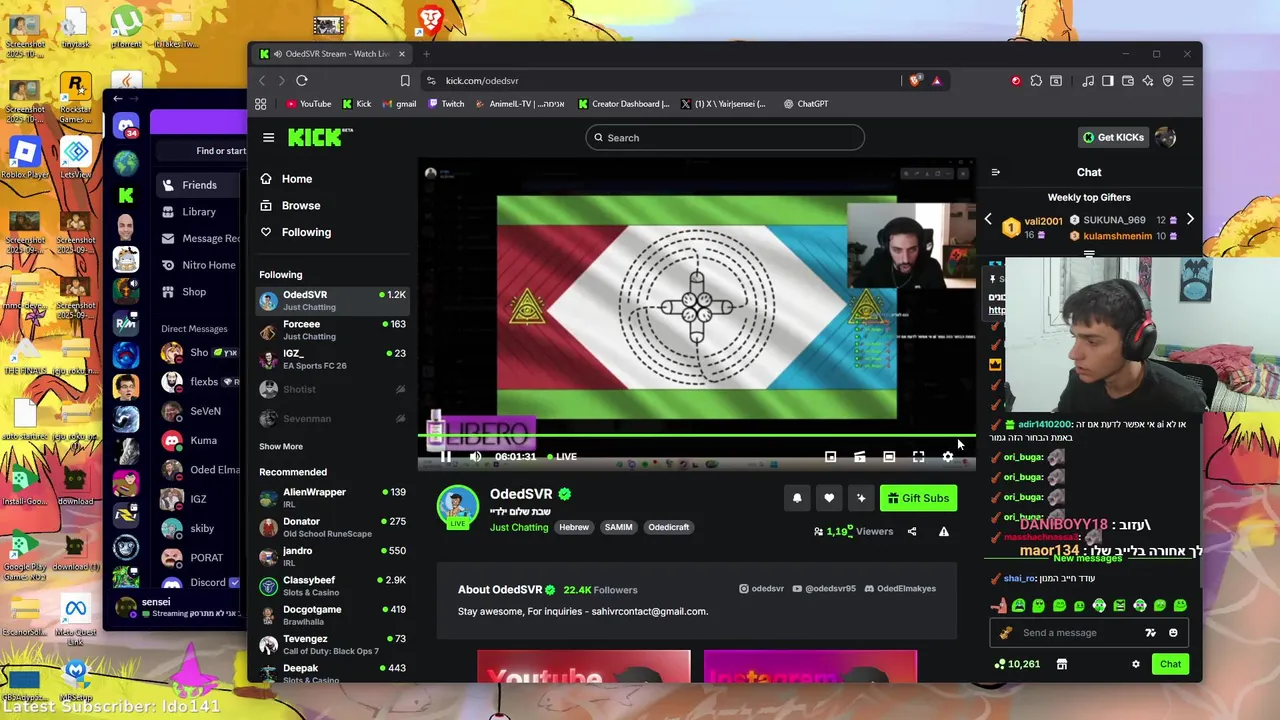
Task: View the 10,261 channel points balance
Action: 1018,664
